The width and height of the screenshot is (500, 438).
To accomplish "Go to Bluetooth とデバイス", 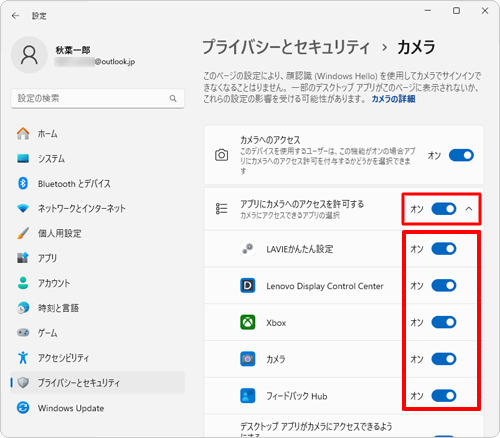I will [98, 183].
